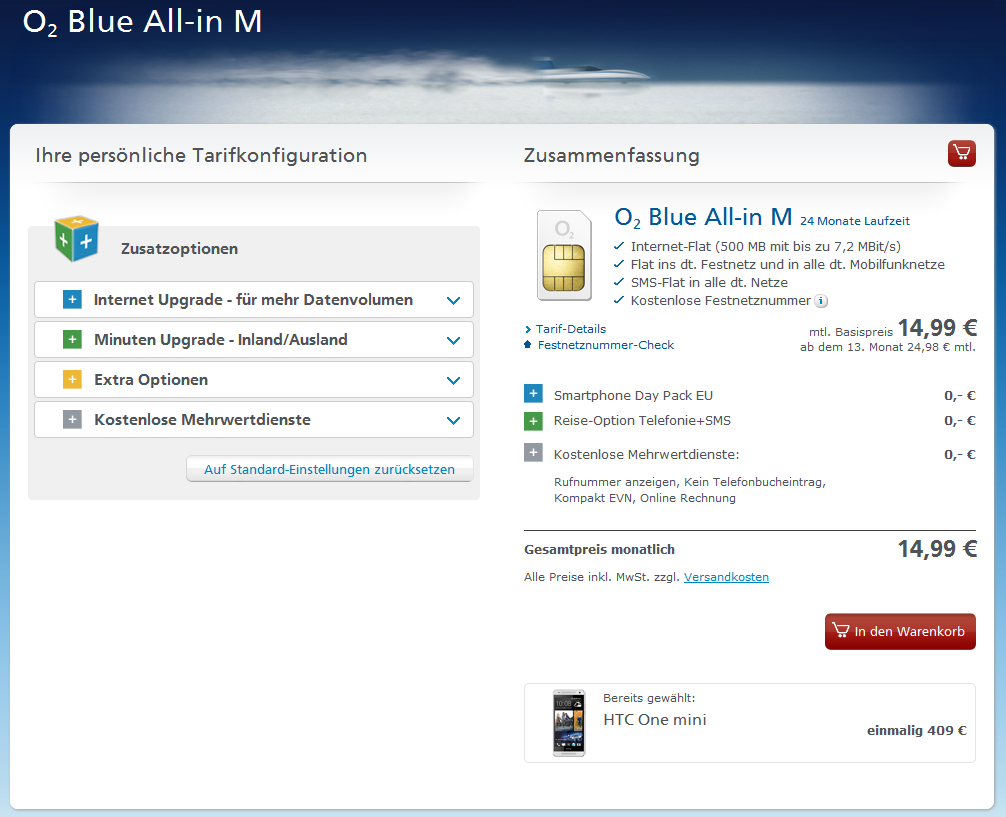Open the Tarif-Details link
The image size is (1006, 817).
point(570,329)
